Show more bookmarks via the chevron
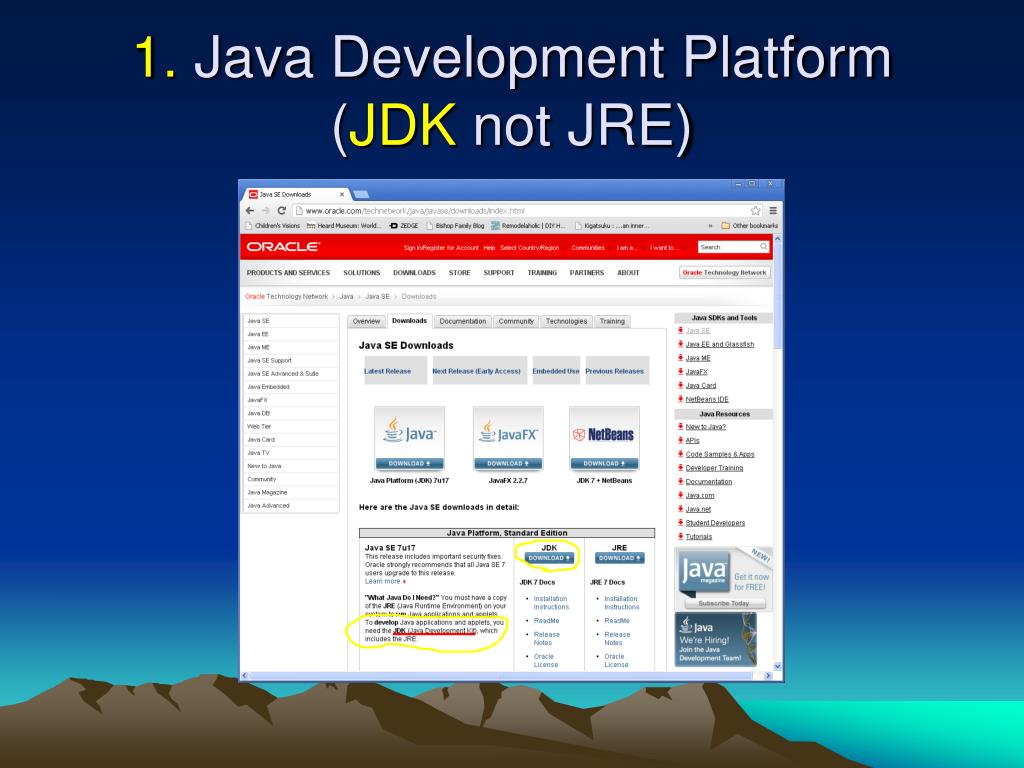 coord(711,226)
